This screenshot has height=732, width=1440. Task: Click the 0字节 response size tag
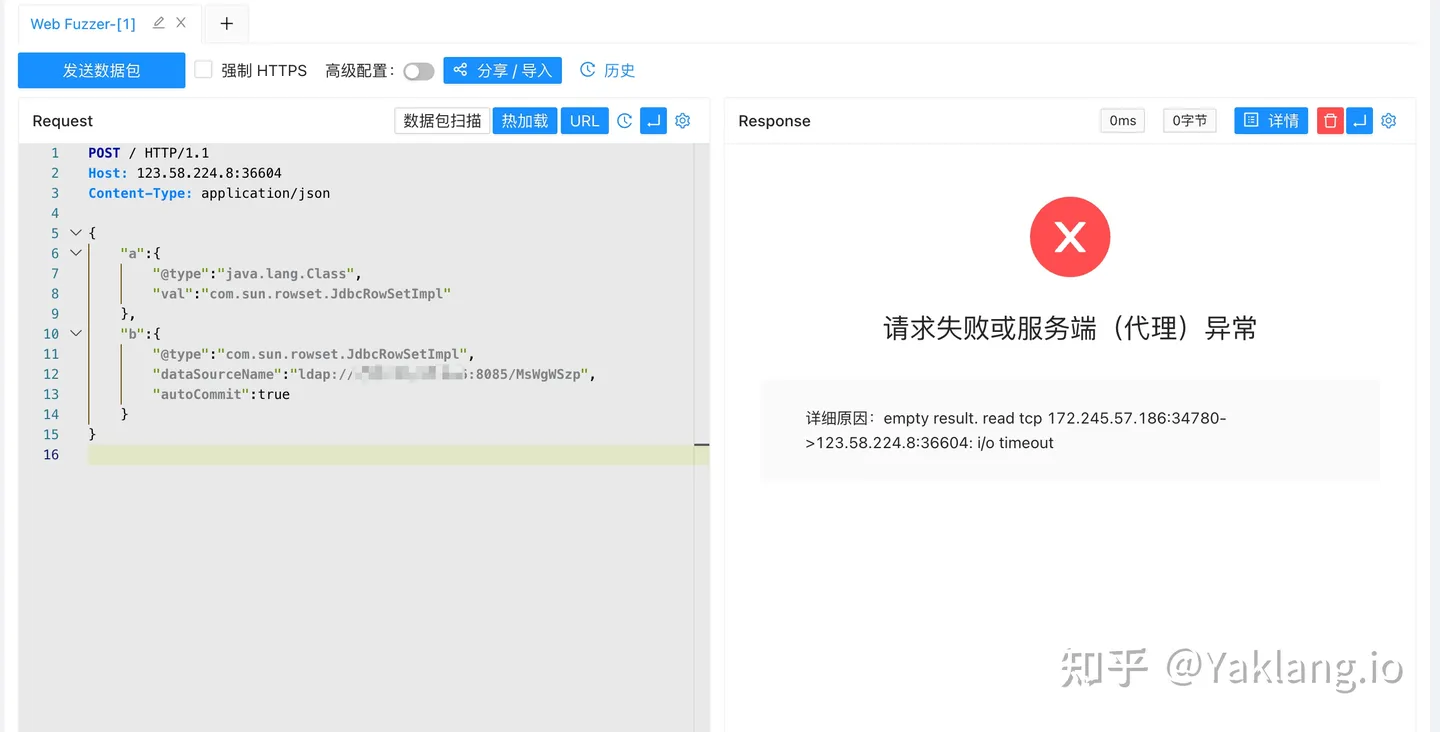(1190, 121)
